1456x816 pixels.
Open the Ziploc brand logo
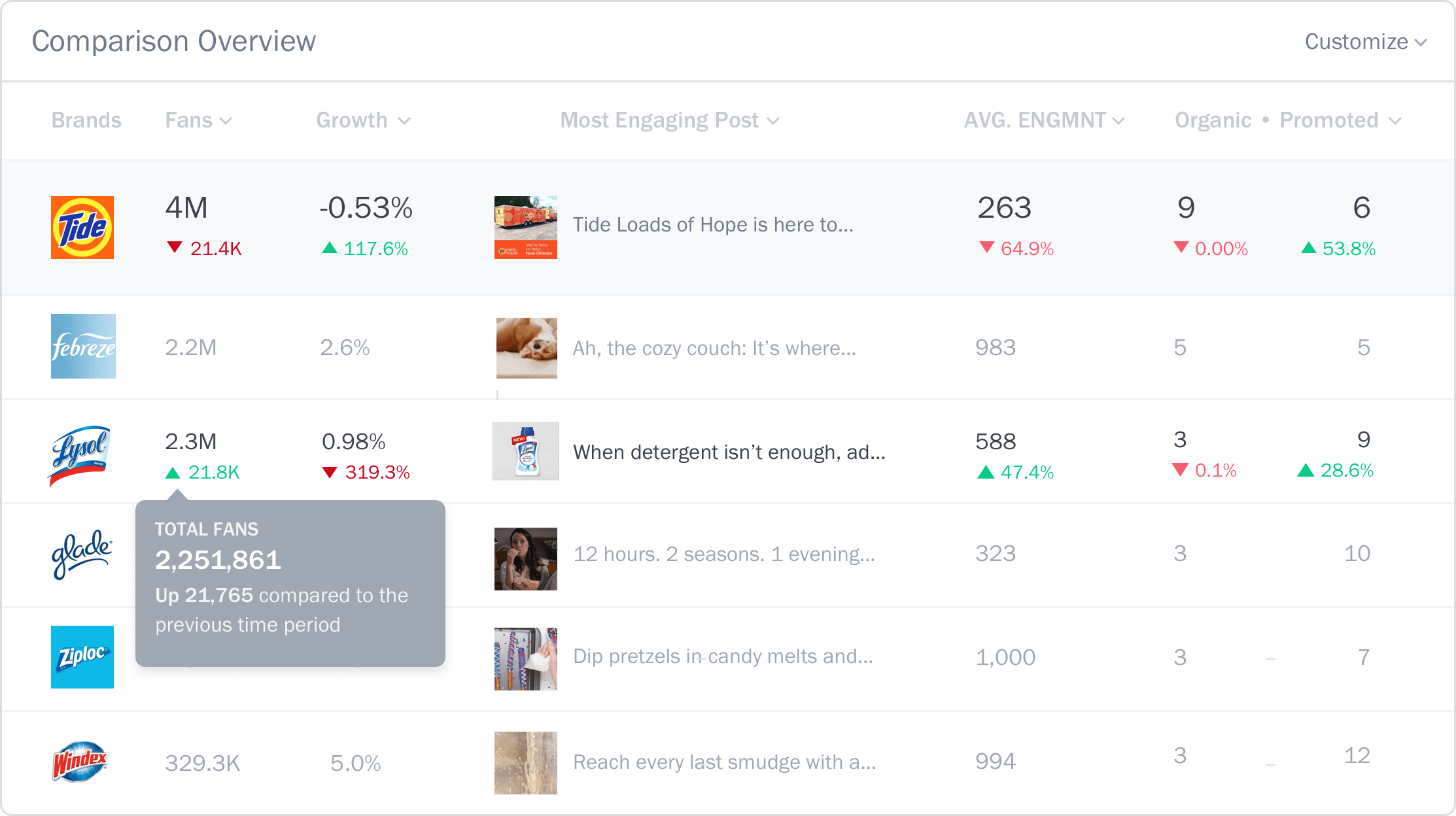tap(82, 657)
